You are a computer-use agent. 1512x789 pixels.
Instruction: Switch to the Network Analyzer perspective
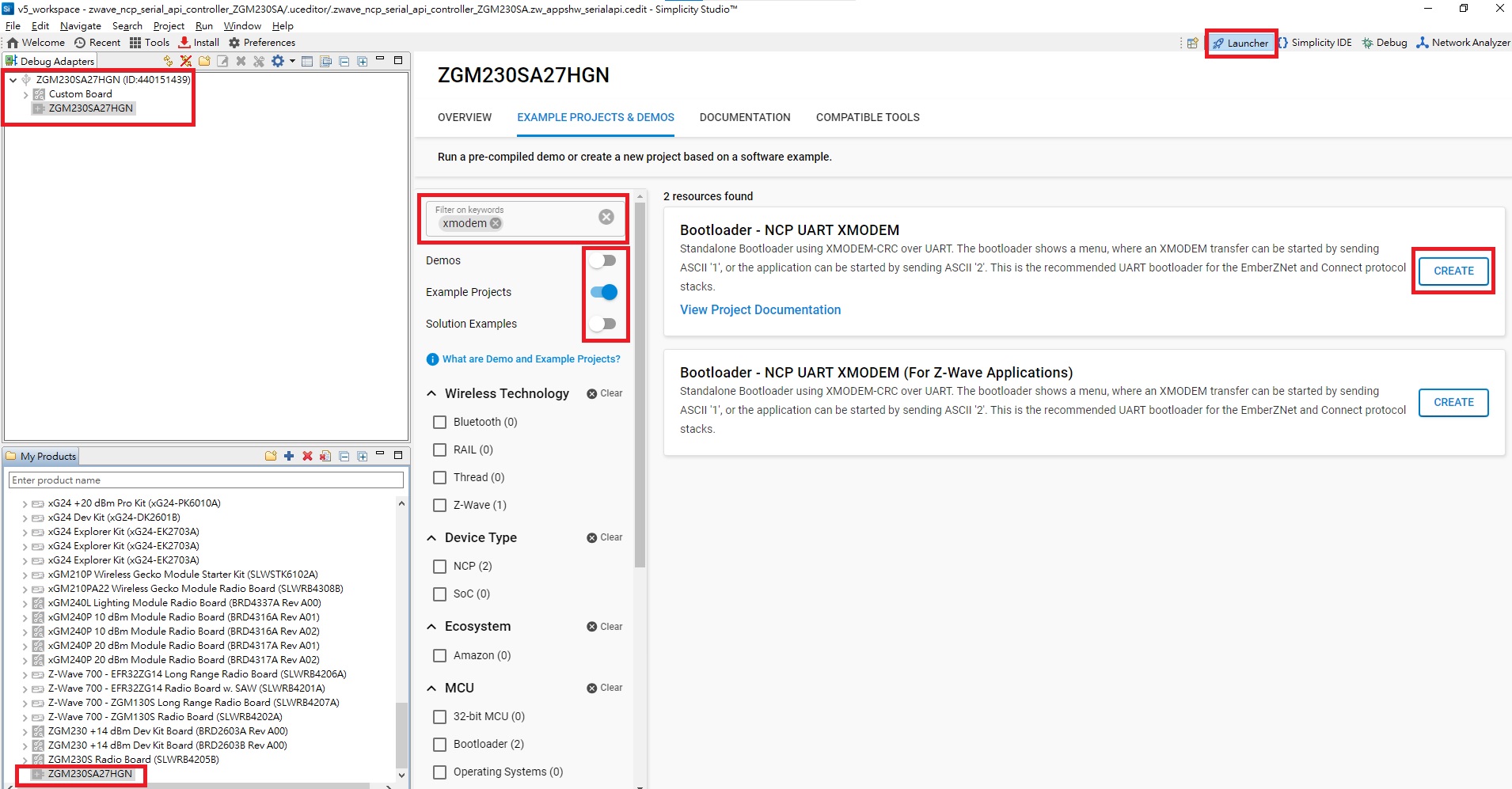click(1463, 43)
